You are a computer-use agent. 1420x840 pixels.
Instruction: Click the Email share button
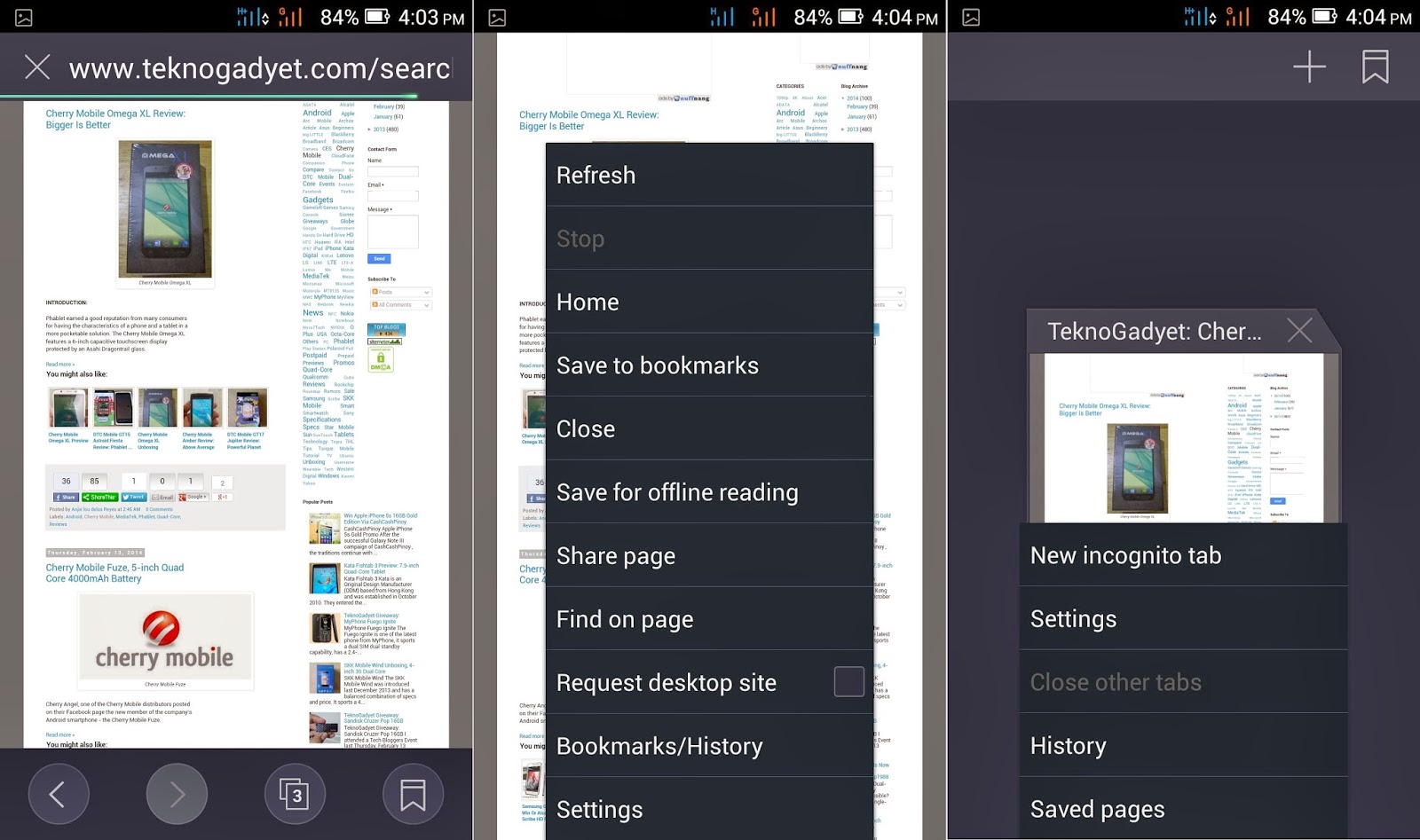click(x=162, y=498)
